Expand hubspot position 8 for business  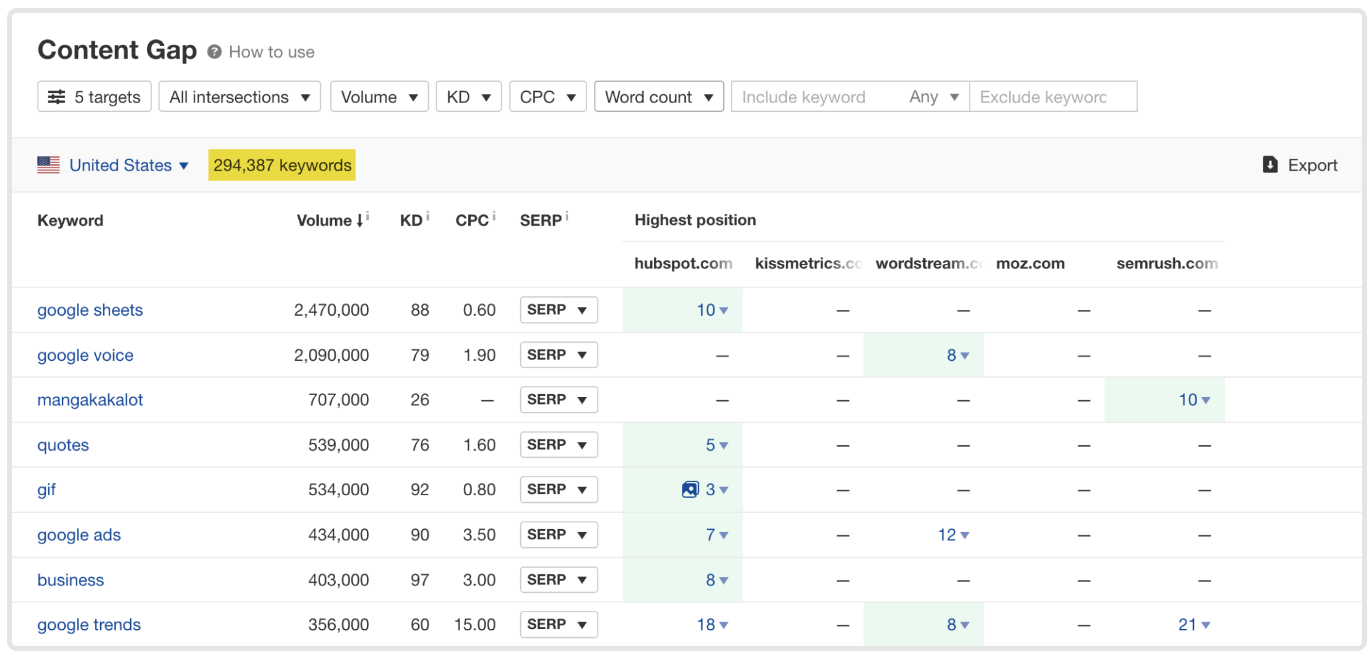(x=717, y=580)
